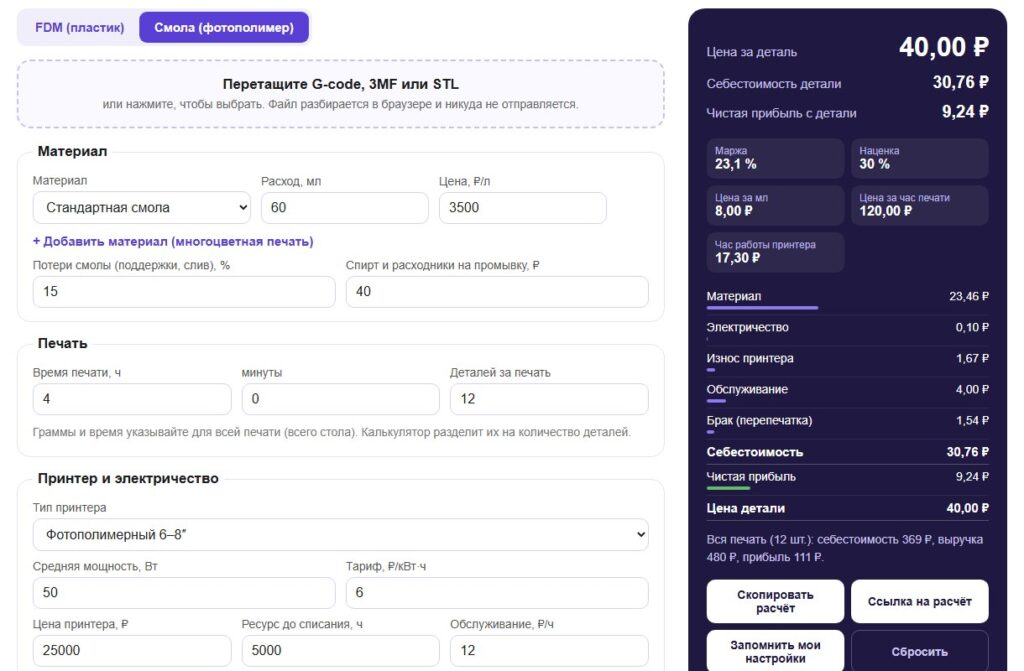Focus the Цена, ₽/л field
Screen dimensions: 1024x671
click(522, 208)
